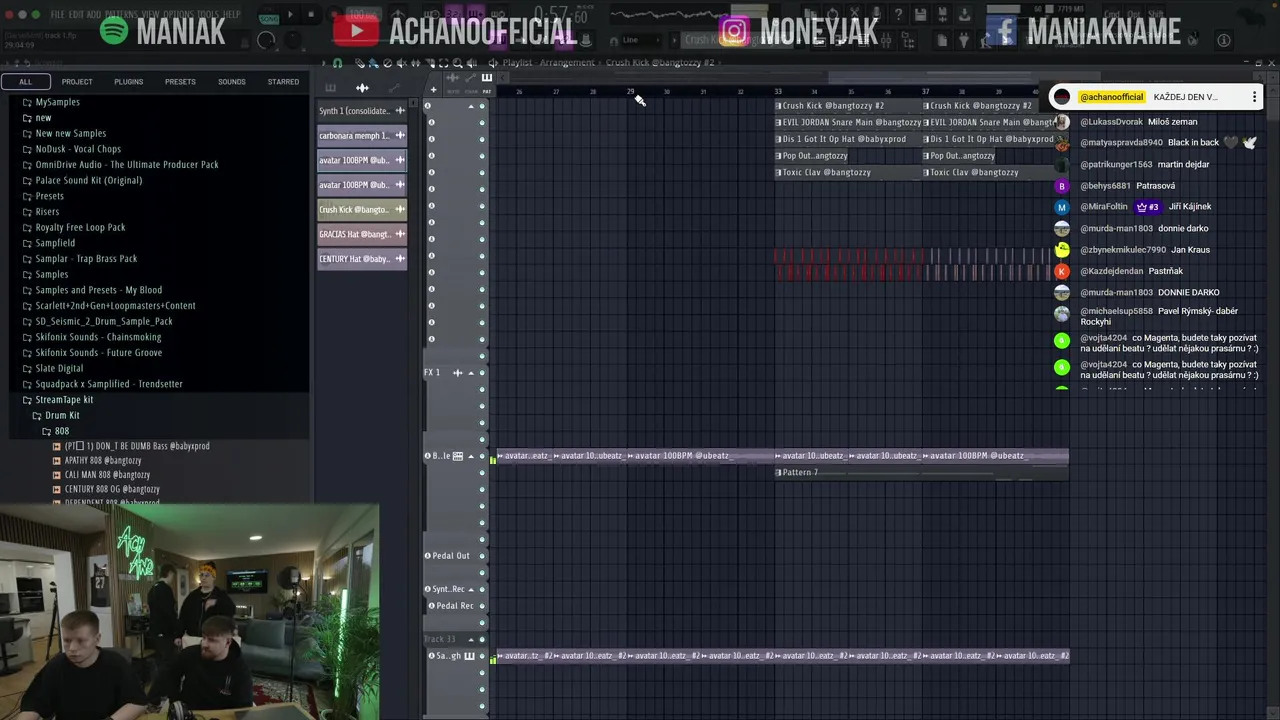This screenshot has height=720, width=1280.
Task: Click cross icon on FX 1 track
Action: tap(457, 373)
